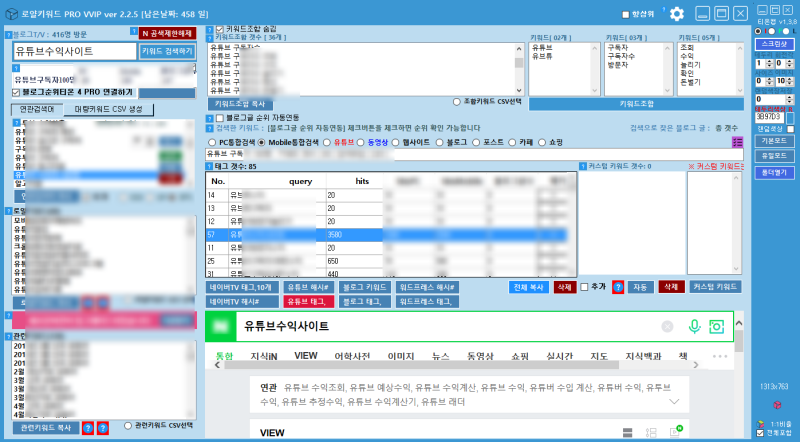Click the 스크린샷 button in side panel
The image size is (800, 442).
click(x=774, y=44)
